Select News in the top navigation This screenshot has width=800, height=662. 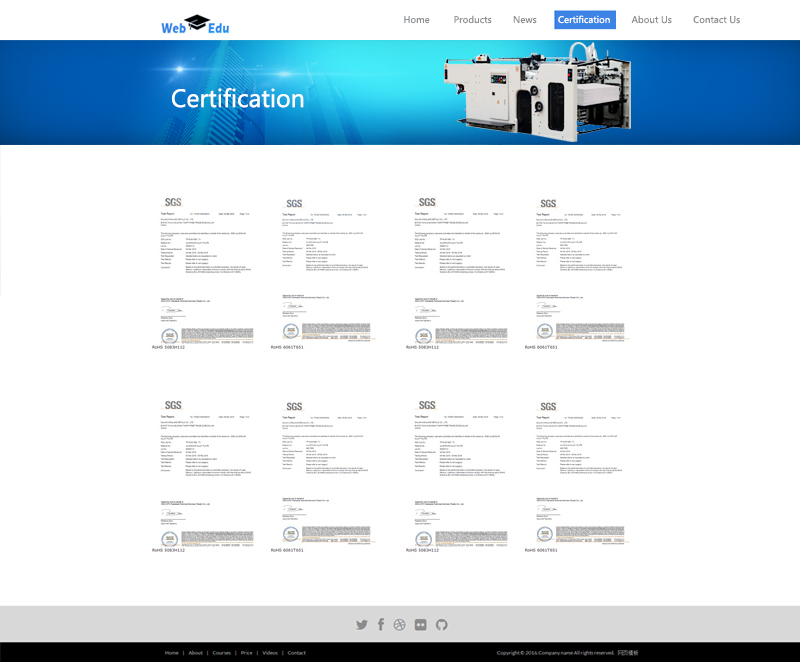point(525,20)
